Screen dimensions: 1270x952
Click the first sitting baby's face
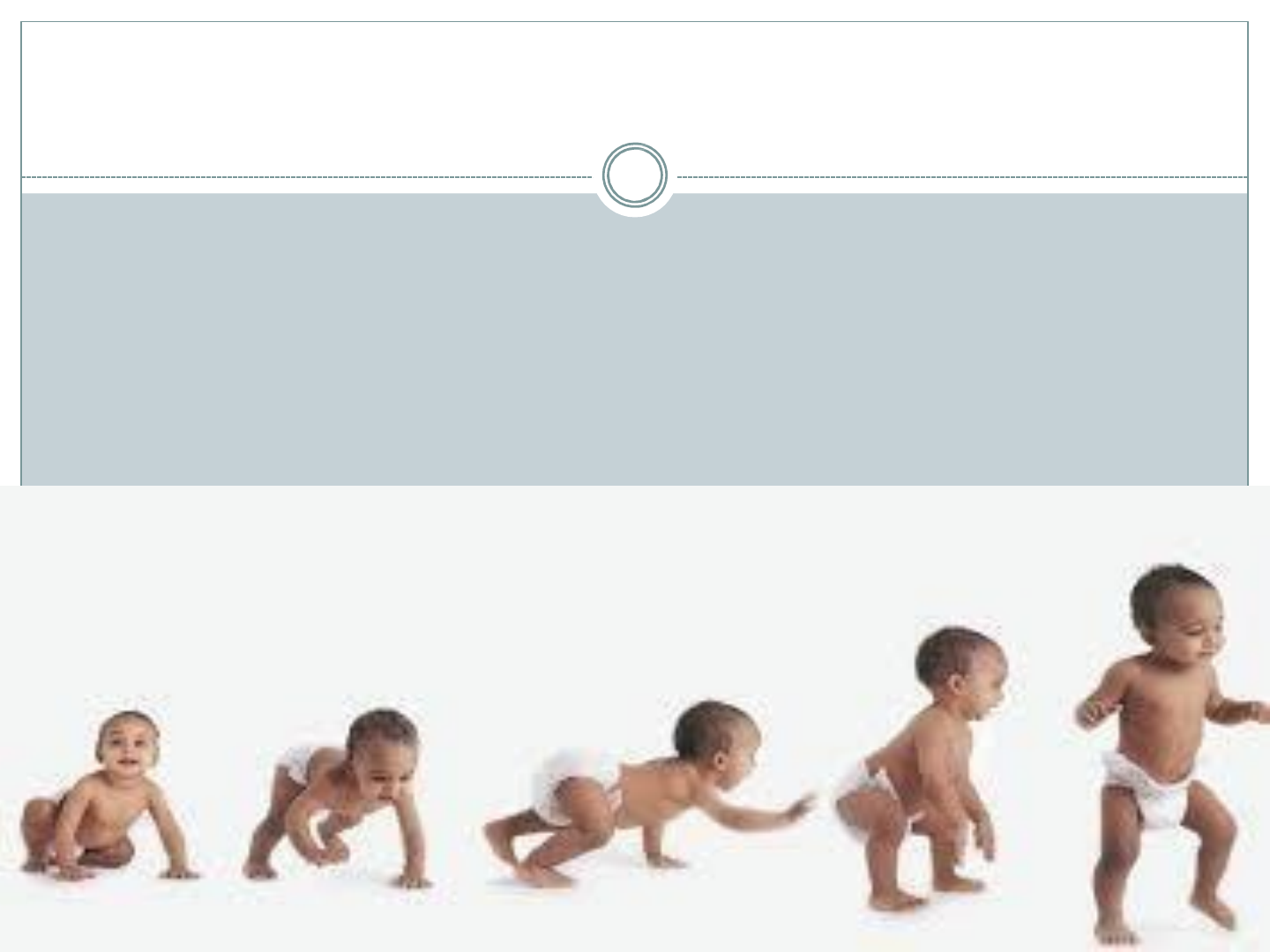[128, 749]
